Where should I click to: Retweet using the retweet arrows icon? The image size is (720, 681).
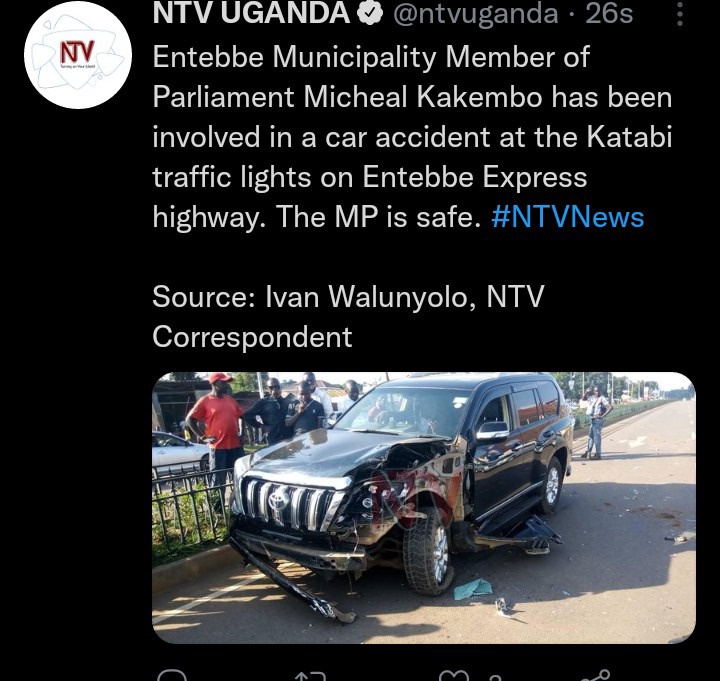(x=310, y=676)
